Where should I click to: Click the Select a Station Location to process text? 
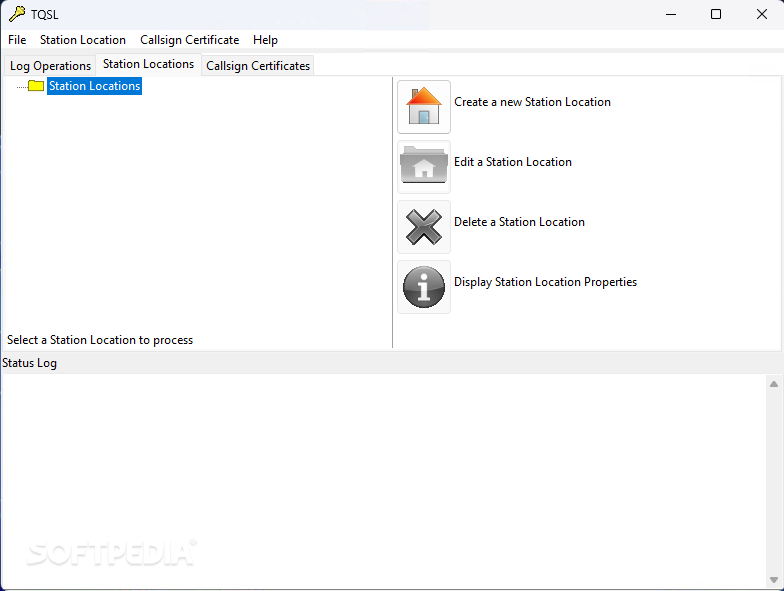click(x=100, y=340)
